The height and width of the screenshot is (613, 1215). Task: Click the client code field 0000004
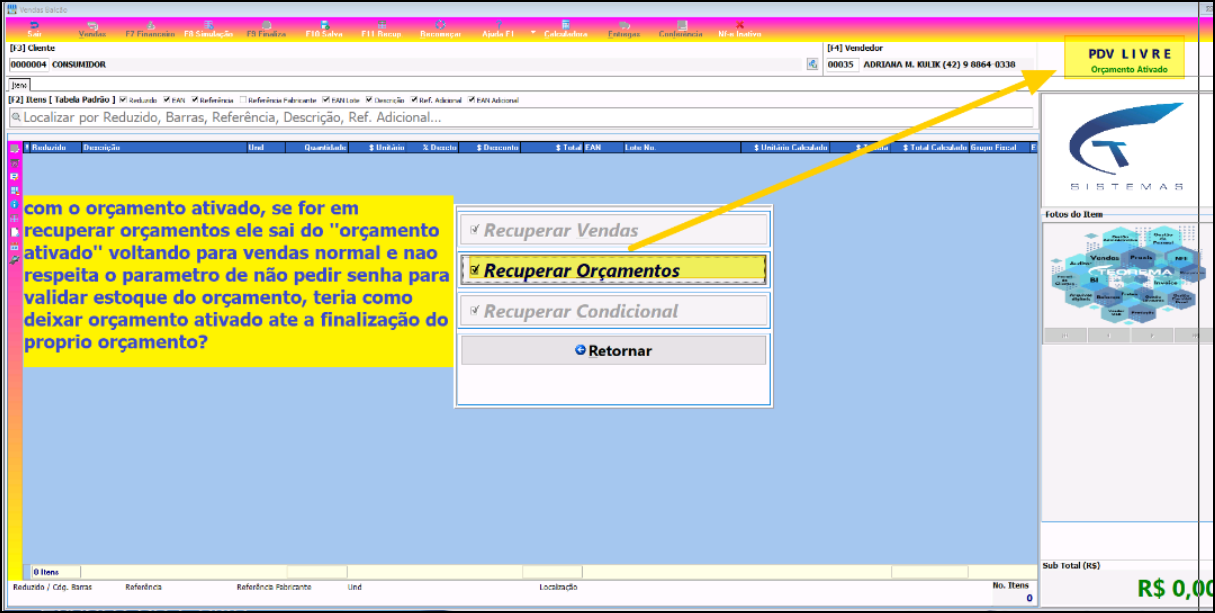pyautogui.click(x=28, y=64)
